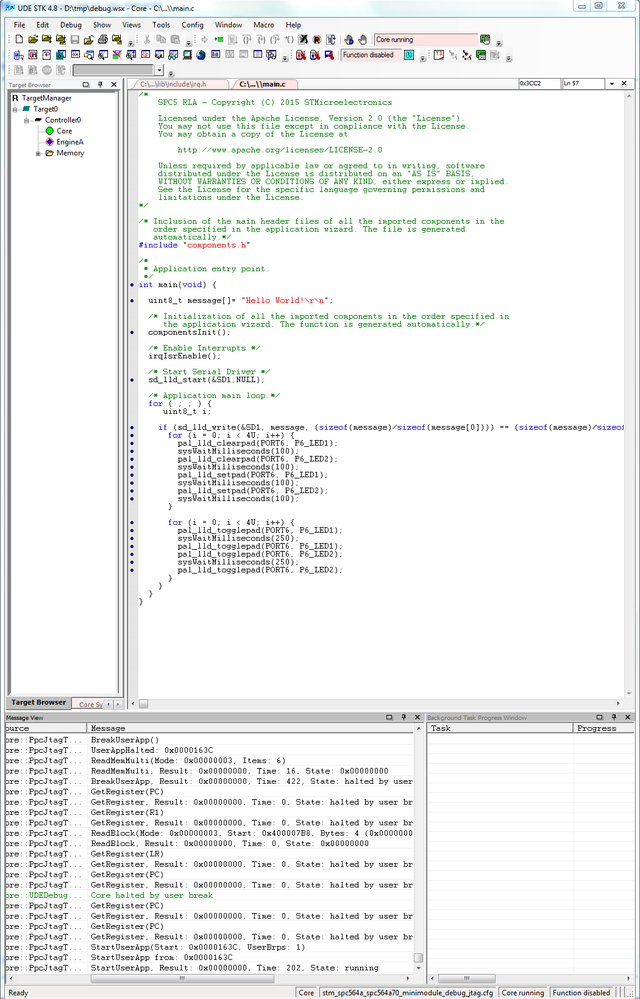Toggle breakpoint marker at sd_lld_write if line
This screenshot has width=640, height=999.
coord(132,428)
